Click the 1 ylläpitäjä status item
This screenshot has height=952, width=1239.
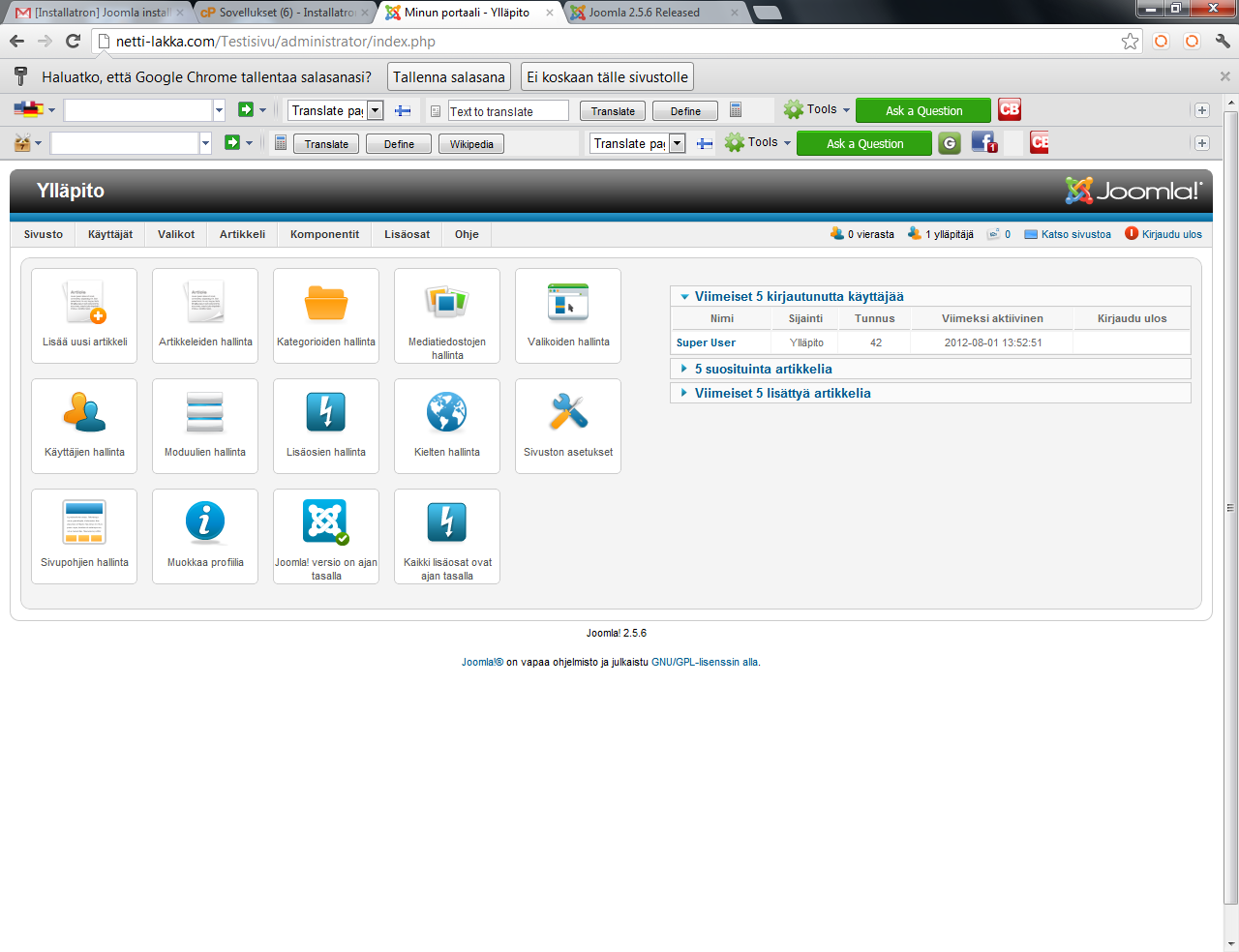click(940, 234)
